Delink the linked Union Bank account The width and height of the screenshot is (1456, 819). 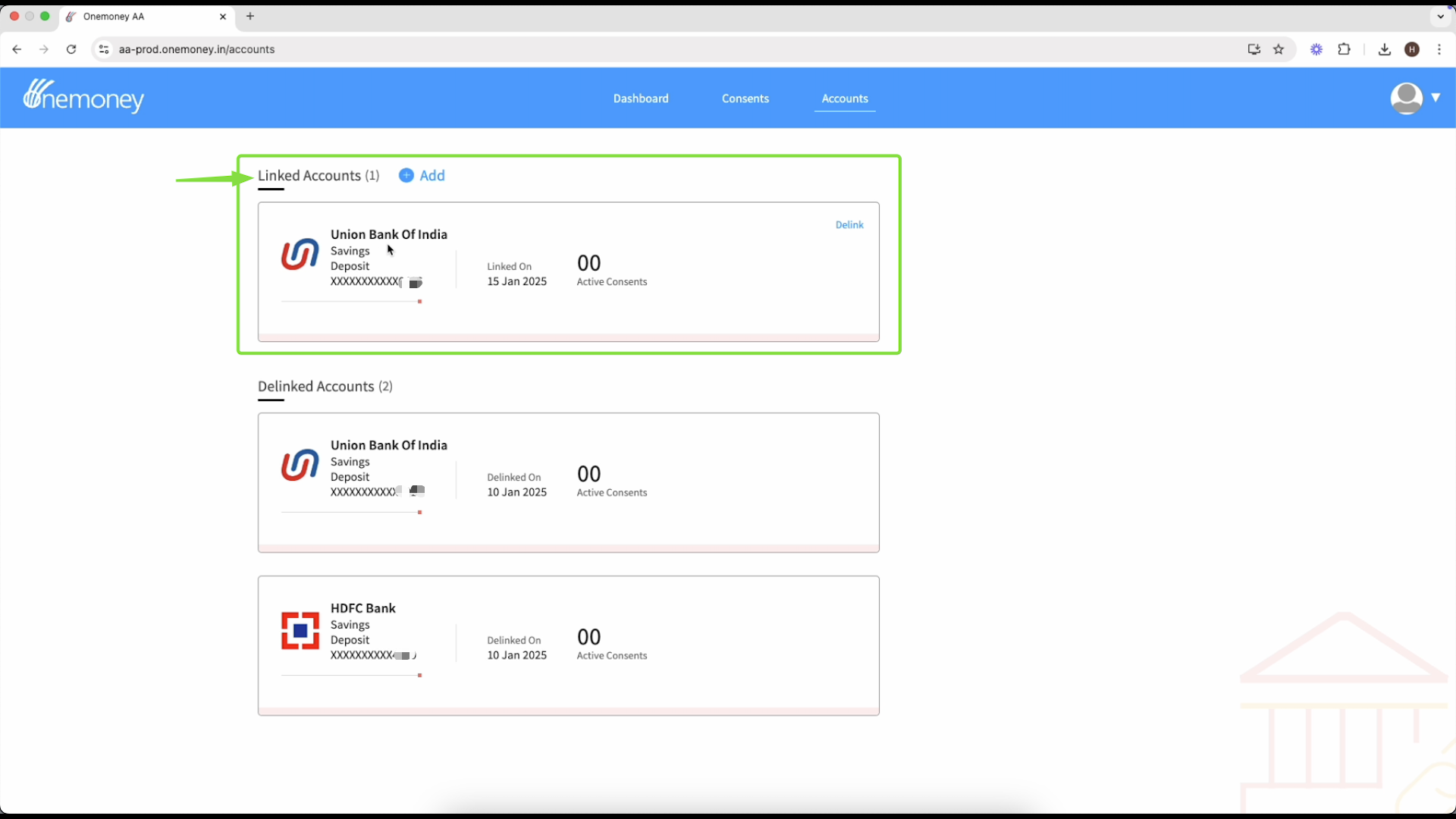click(849, 224)
